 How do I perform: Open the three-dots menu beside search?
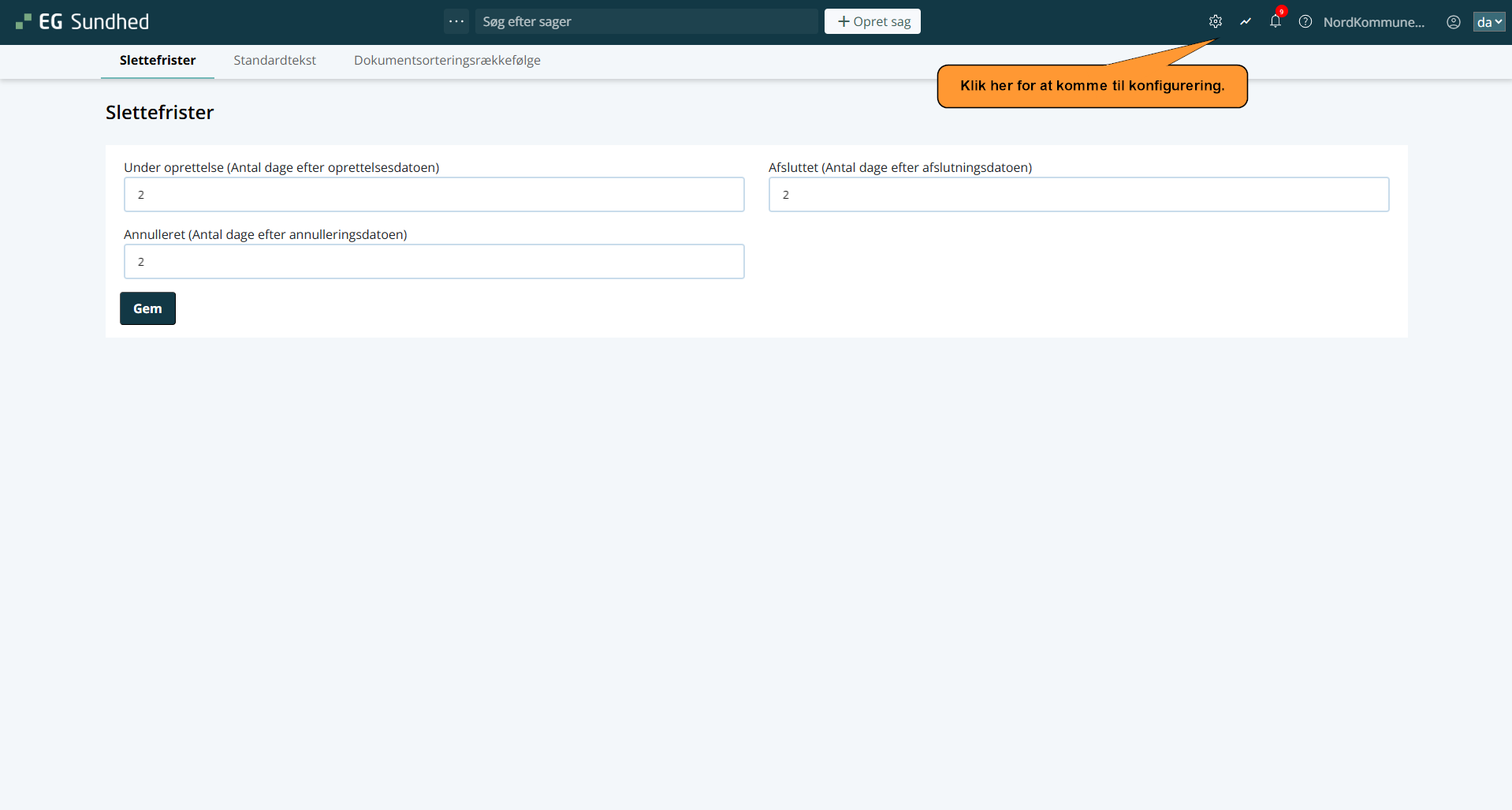[x=456, y=21]
